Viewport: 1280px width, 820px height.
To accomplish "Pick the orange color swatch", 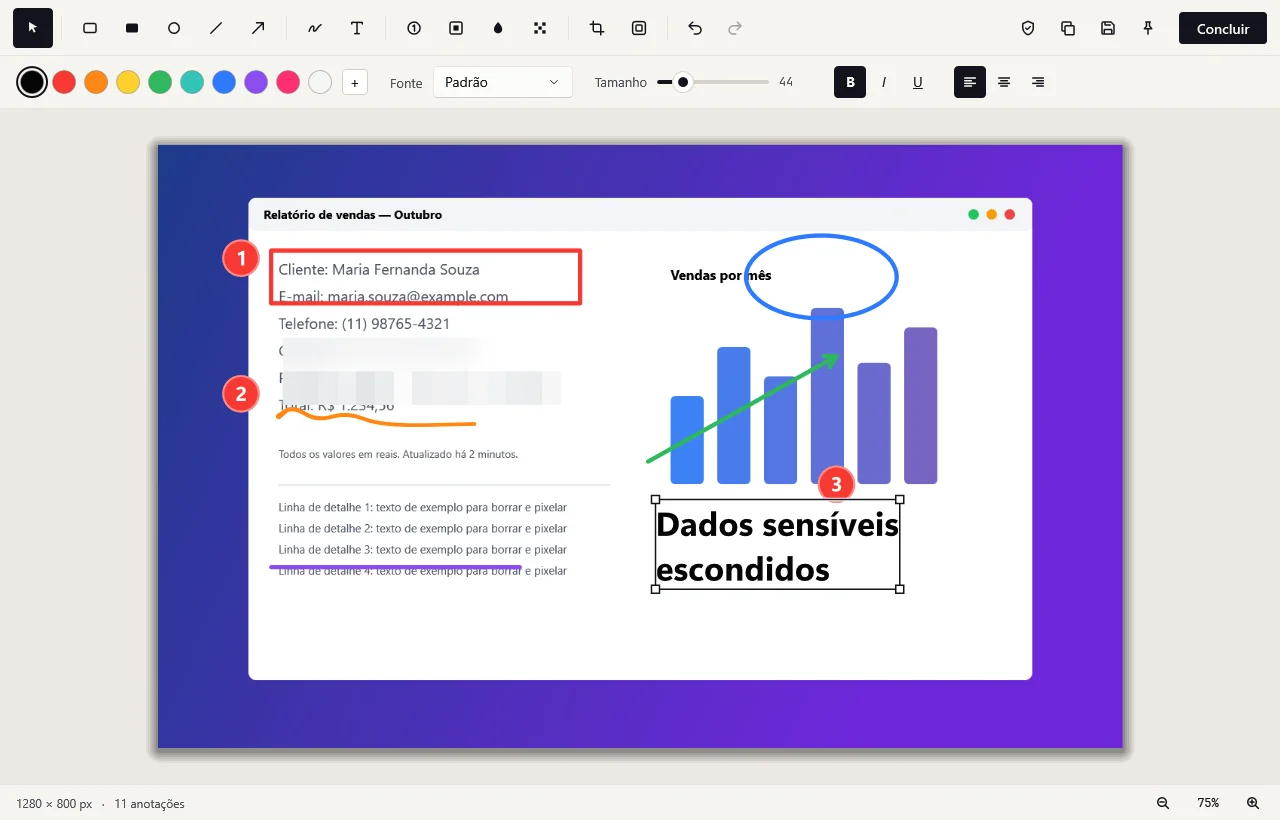I will coord(96,82).
